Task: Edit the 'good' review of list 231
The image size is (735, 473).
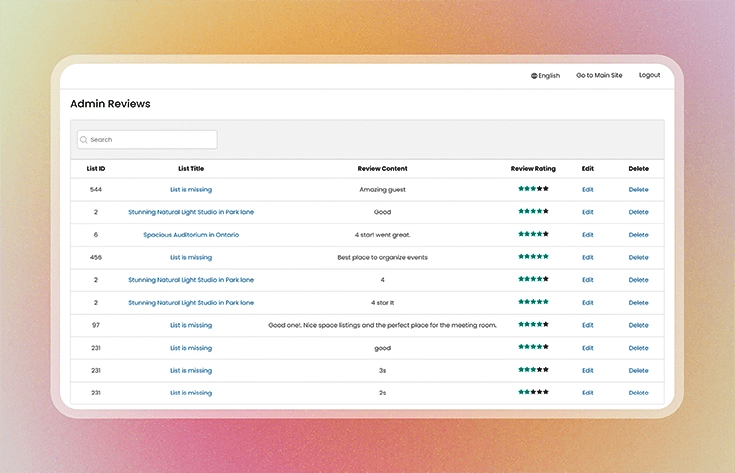Action: click(x=587, y=348)
